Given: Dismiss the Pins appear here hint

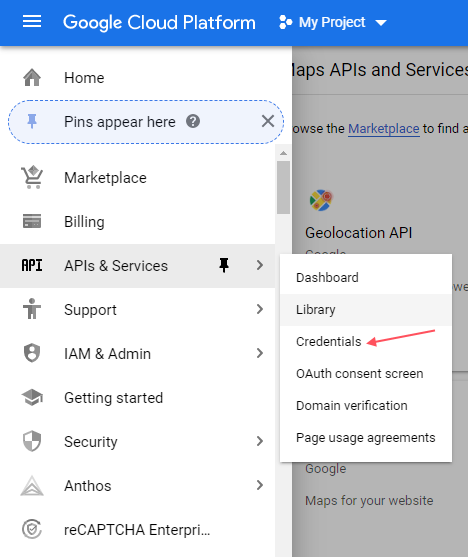Looking at the screenshot, I should pos(268,121).
